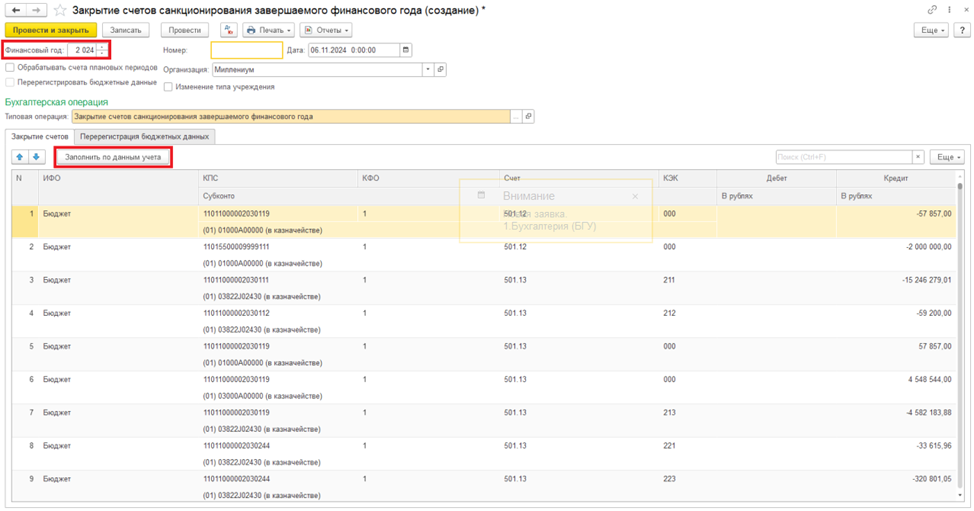Click the Дебет column header
This screenshot has height=511, width=974.
click(x=776, y=178)
